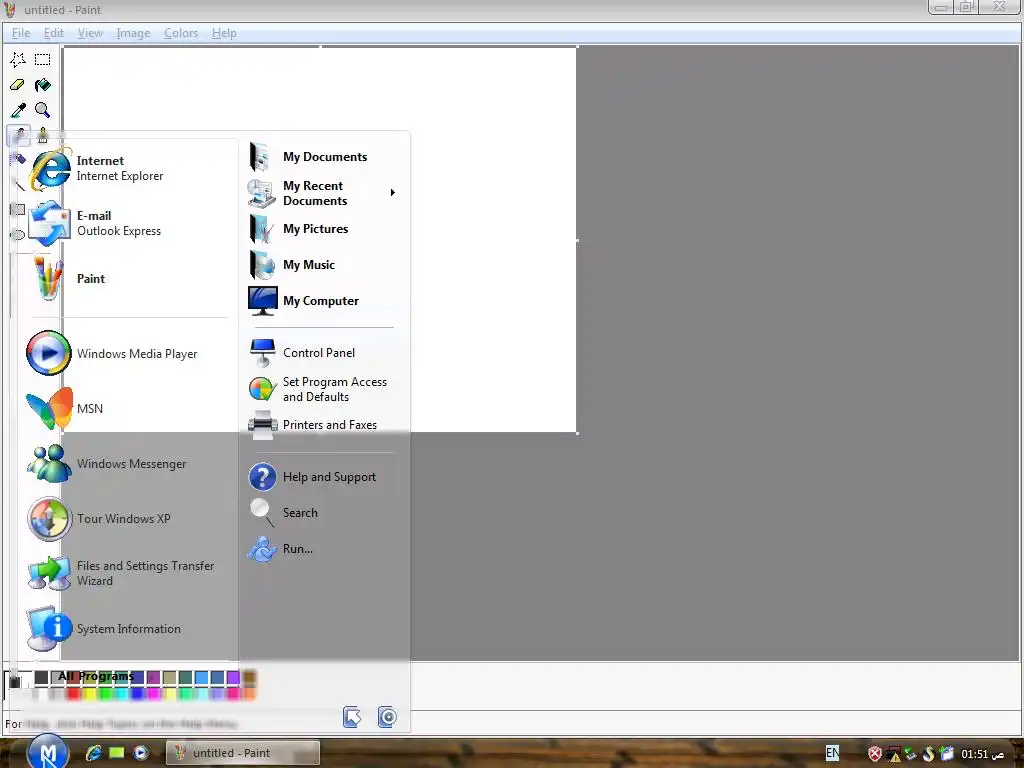Open Internet Explorer from Start menu

[x=127, y=168]
